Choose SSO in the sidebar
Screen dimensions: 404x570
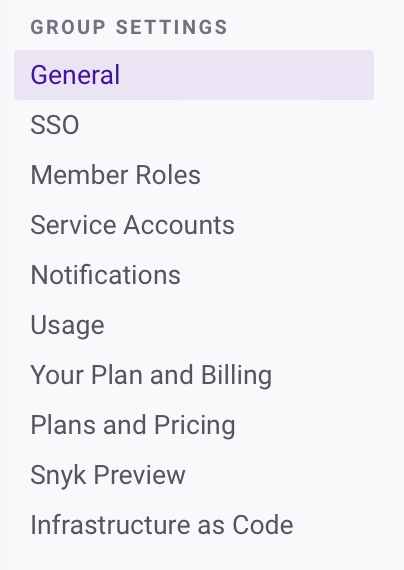tap(194, 125)
